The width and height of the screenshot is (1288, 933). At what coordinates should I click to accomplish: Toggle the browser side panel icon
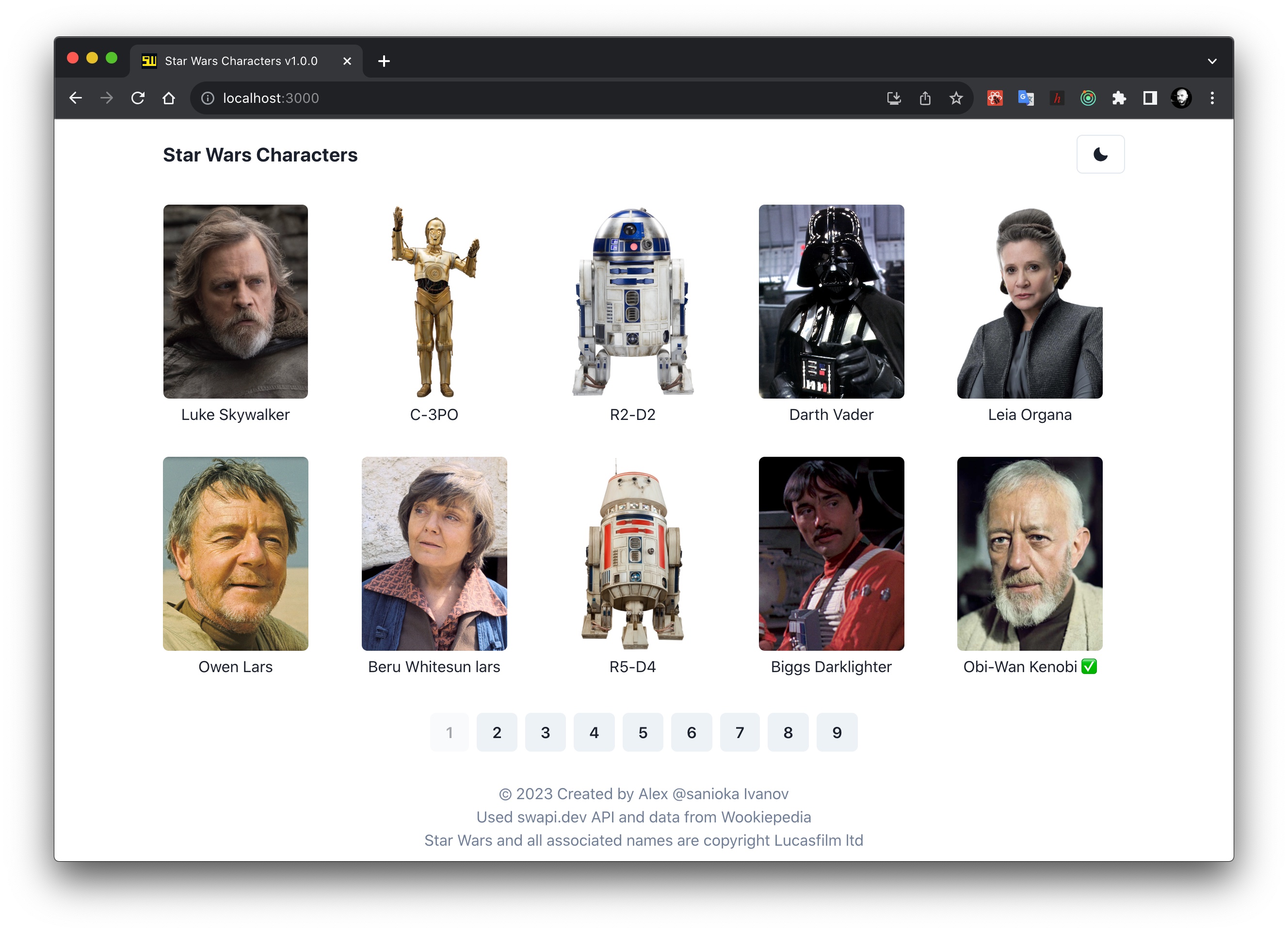click(1150, 98)
